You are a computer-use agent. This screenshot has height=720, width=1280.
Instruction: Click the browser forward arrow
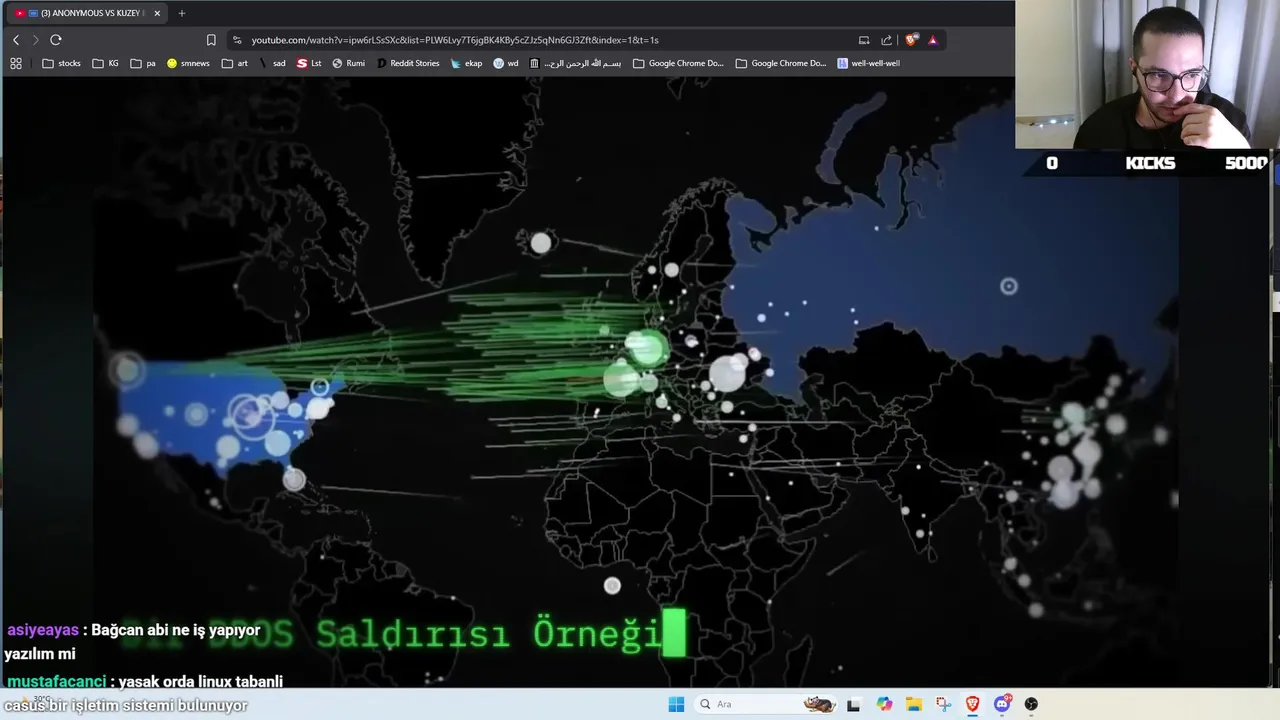tap(35, 40)
